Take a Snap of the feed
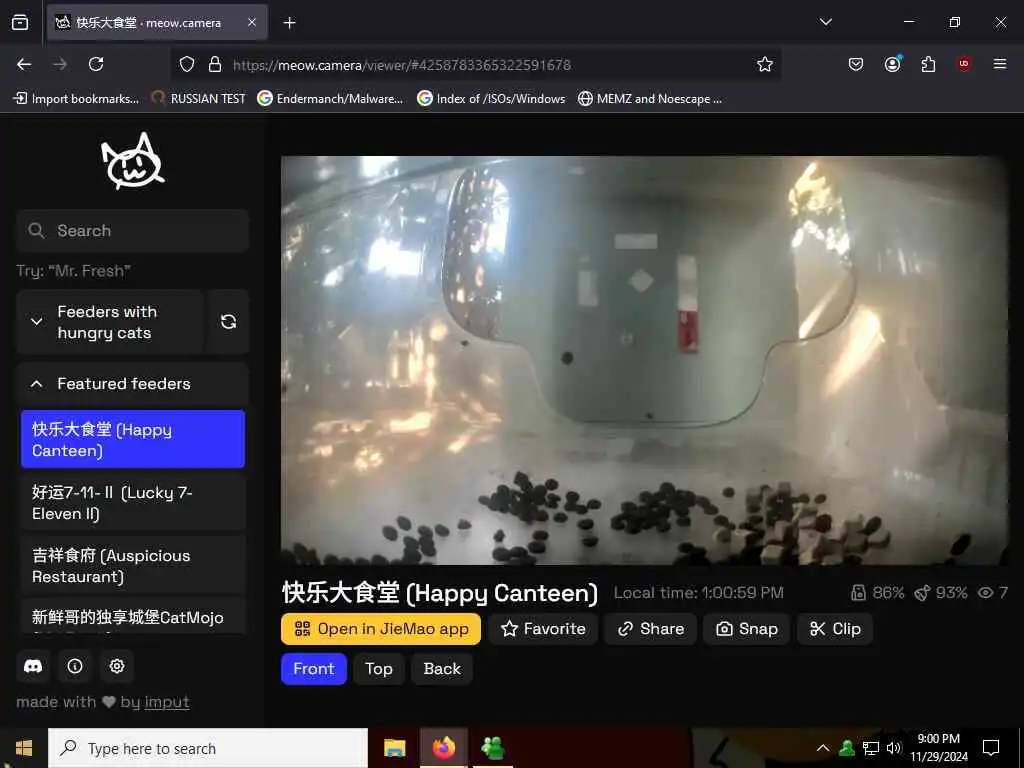 (x=746, y=628)
